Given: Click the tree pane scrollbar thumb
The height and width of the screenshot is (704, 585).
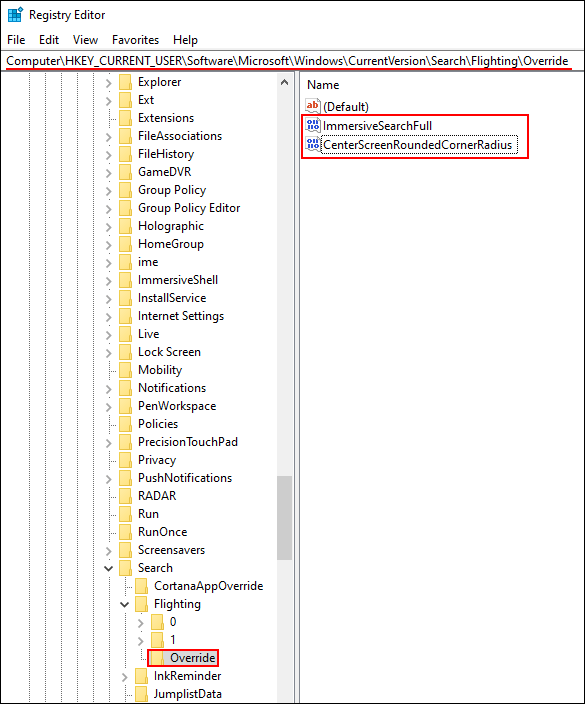Looking at the screenshot, I should (284, 517).
